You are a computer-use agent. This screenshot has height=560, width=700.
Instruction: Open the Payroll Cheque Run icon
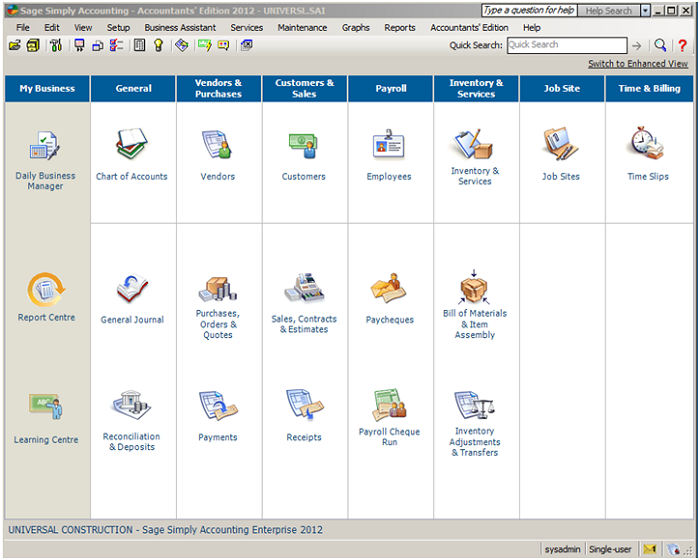(x=389, y=405)
